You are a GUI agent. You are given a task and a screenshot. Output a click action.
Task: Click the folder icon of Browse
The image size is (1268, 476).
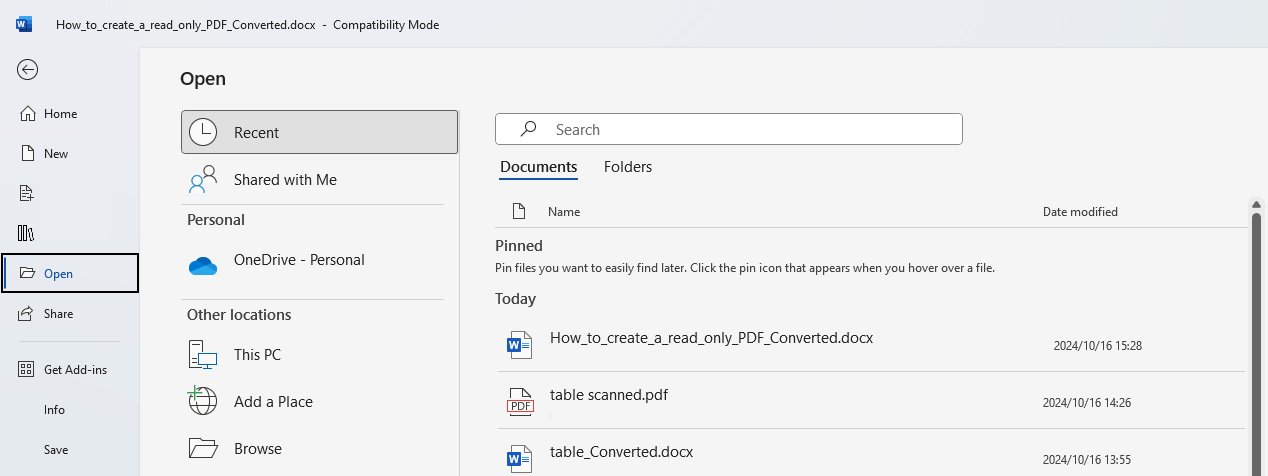point(203,448)
